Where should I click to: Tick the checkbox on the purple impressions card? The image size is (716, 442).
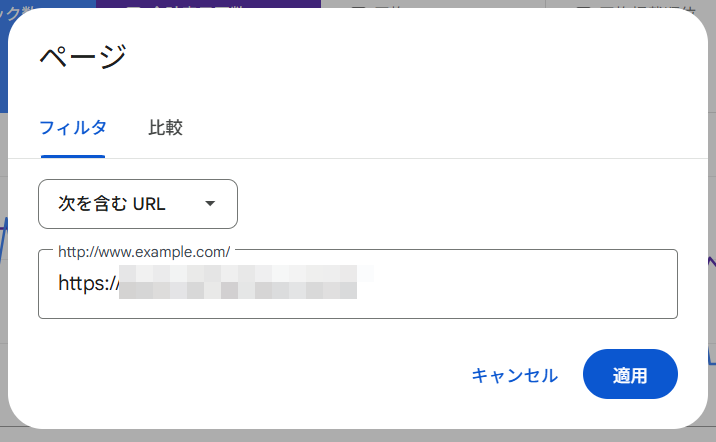(133, 6)
